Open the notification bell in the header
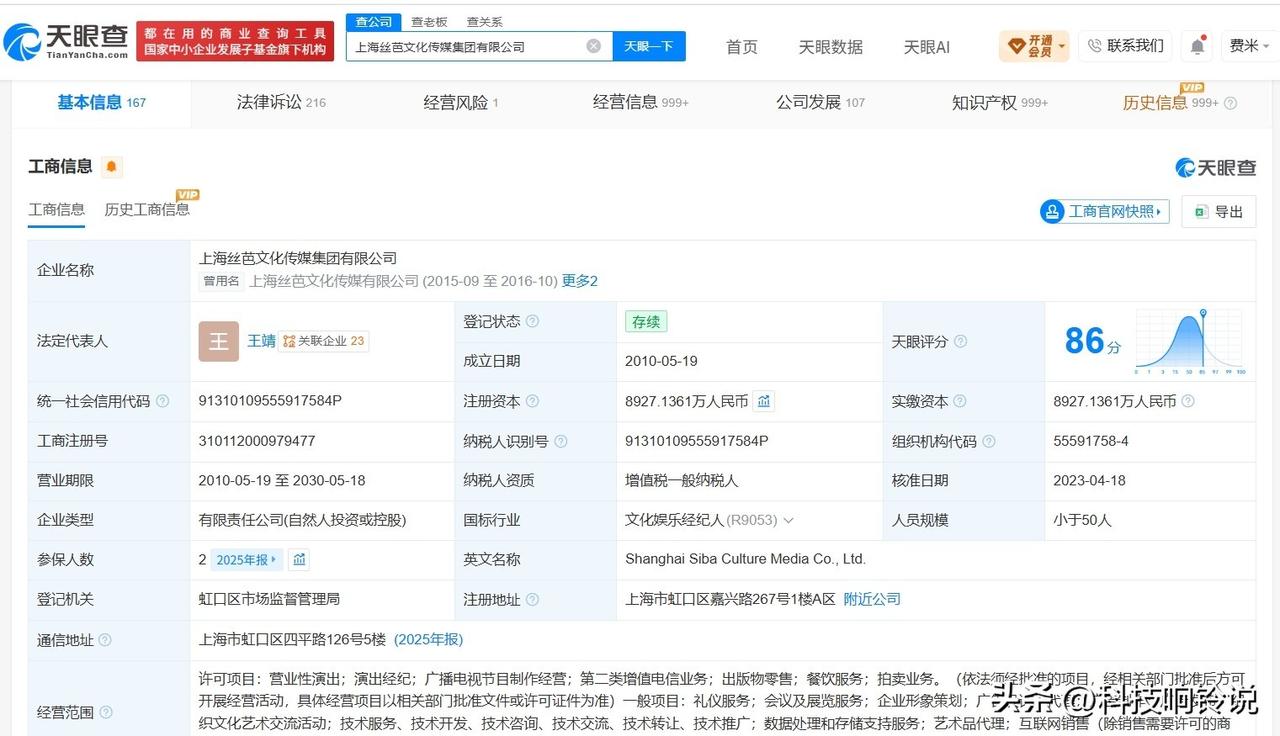Screen dimensions: 1280x736 [1197, 46]
